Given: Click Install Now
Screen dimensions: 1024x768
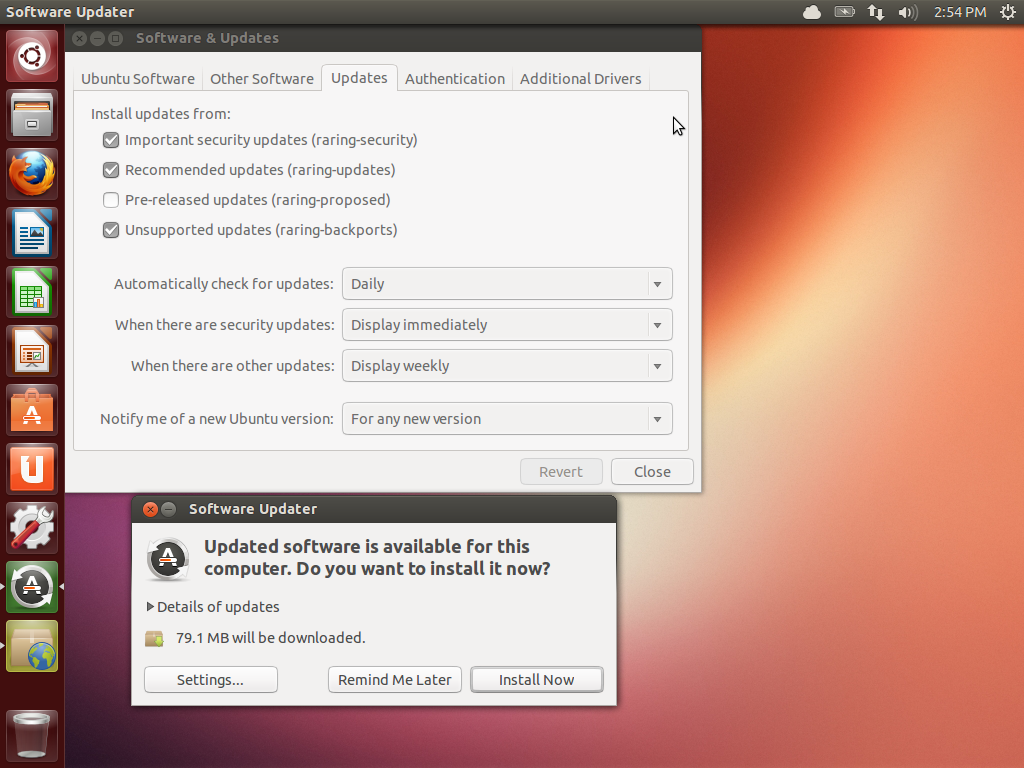Looking at the screenshot, I should tap(537, 680).
